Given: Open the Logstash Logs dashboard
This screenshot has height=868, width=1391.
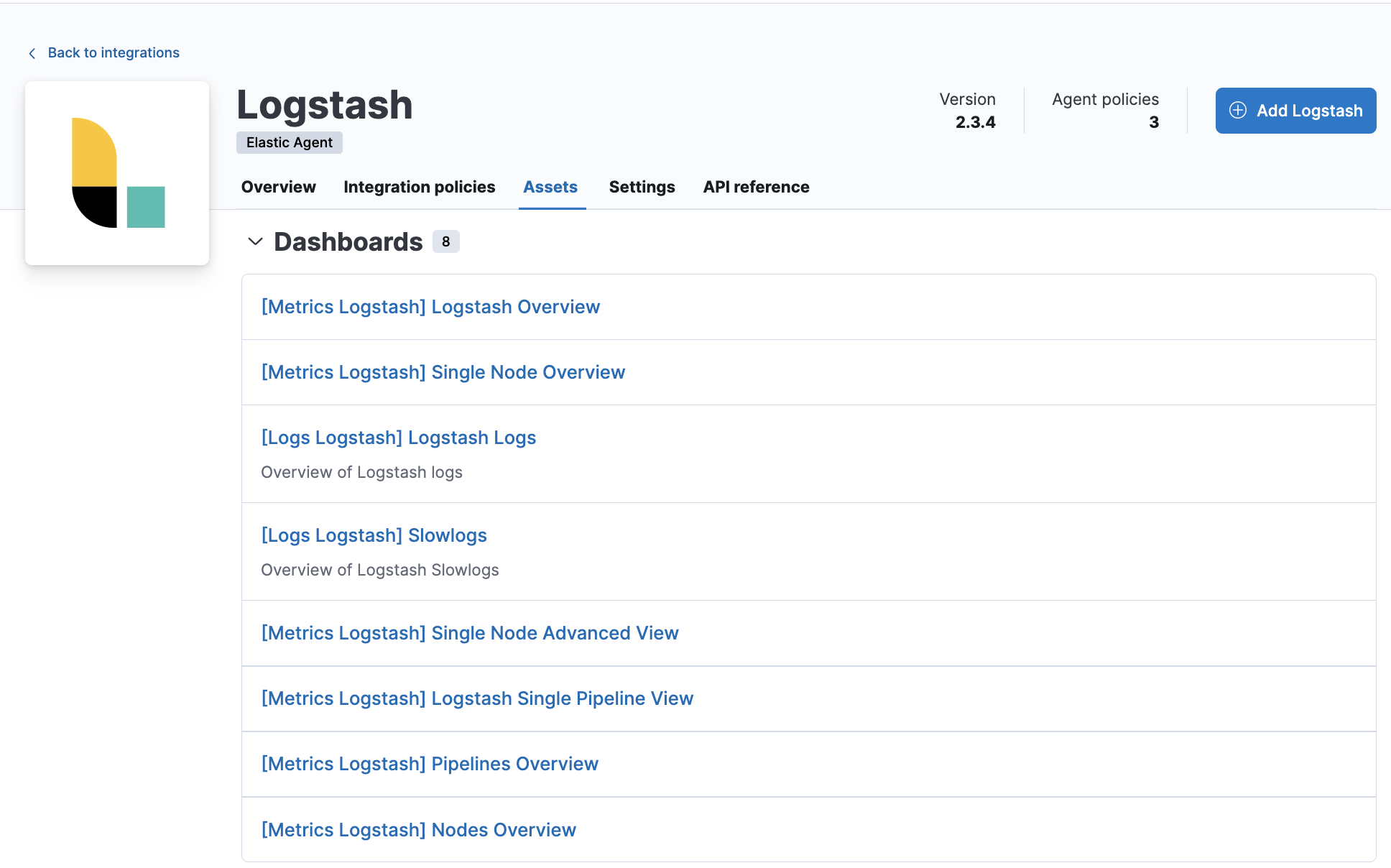Looking at the screenshot, I should (x=399, y=438).
